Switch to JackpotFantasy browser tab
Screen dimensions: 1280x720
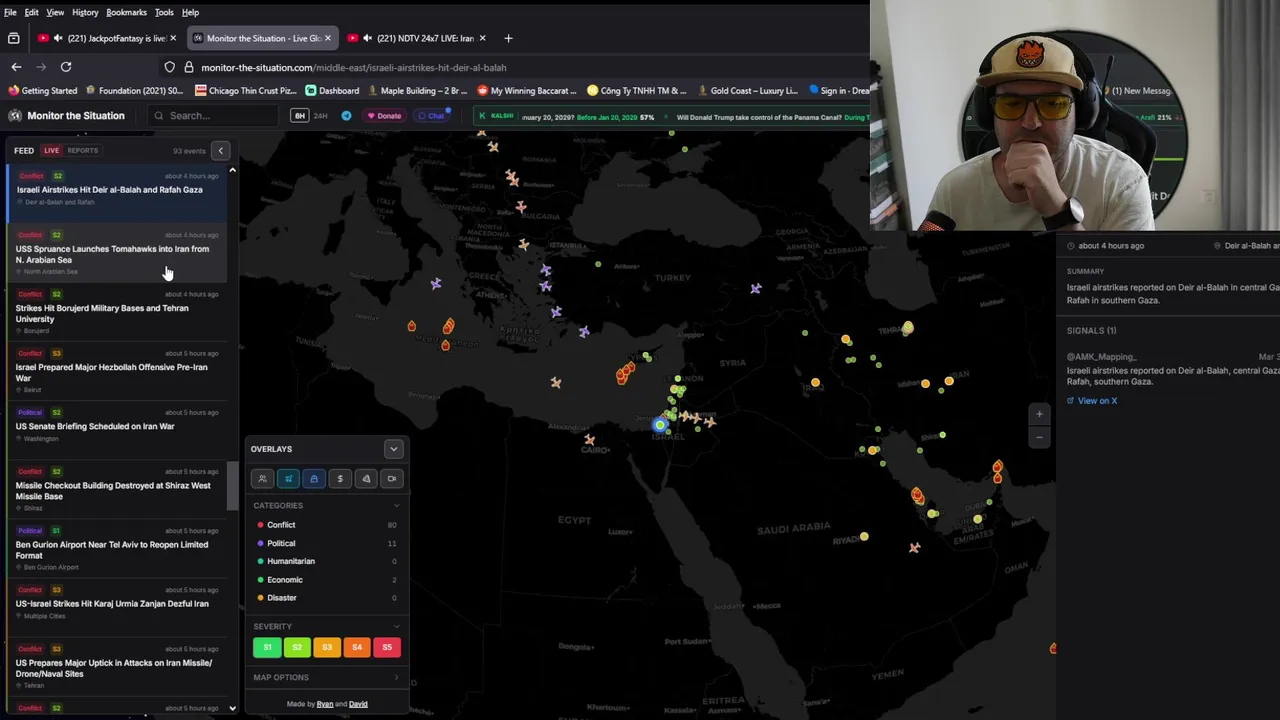click(x=107, y=38)
